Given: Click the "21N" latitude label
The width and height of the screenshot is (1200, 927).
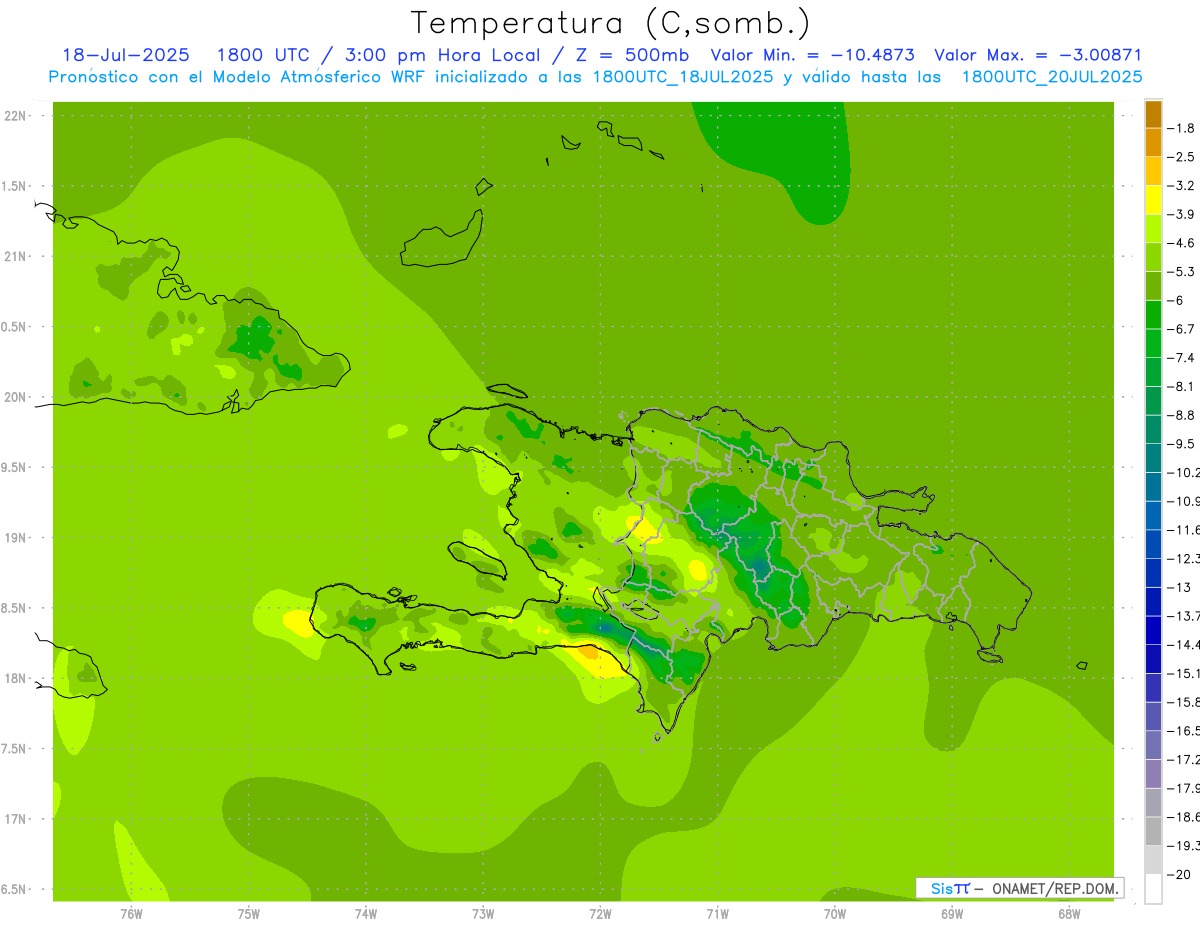Looking at the screenshot, I should (15, 256).
